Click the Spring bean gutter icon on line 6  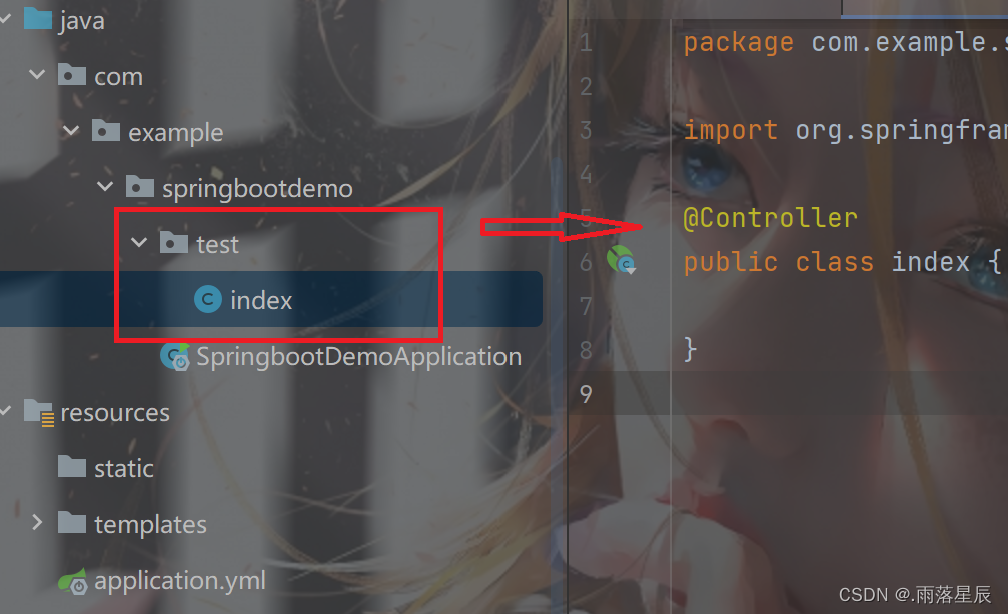click(622, 260)
